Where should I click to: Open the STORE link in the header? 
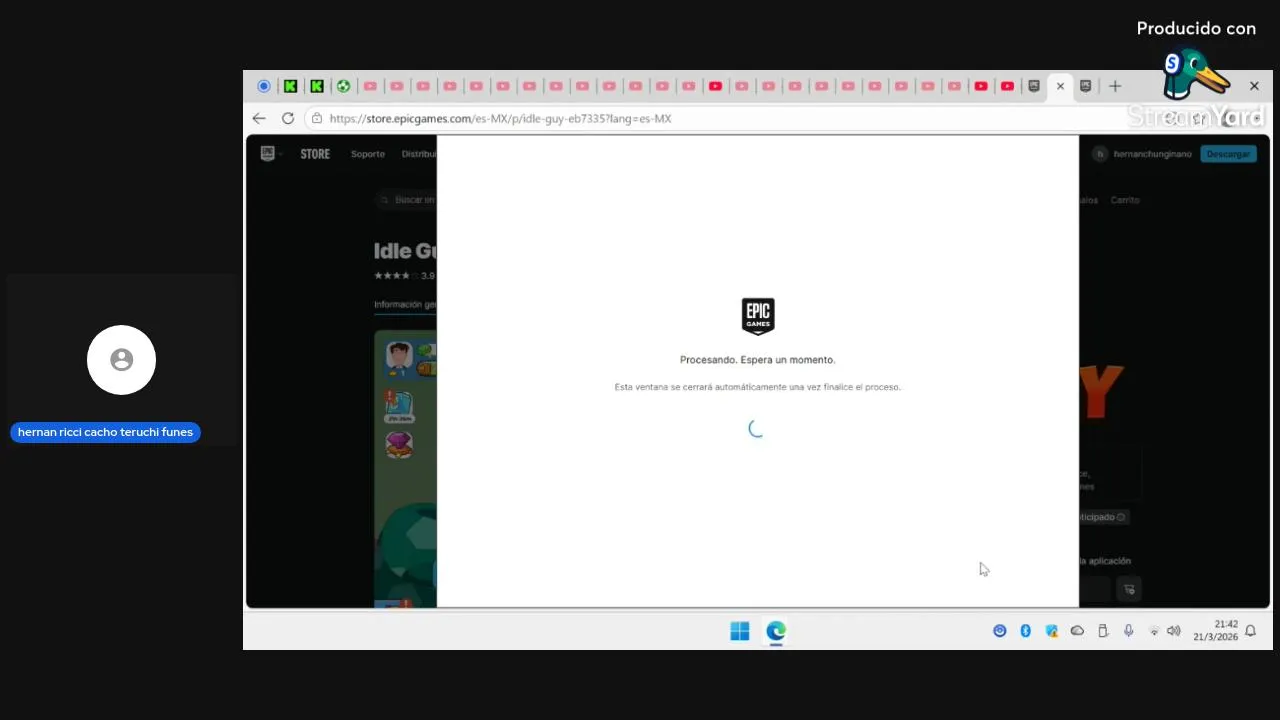pos(315,154)
